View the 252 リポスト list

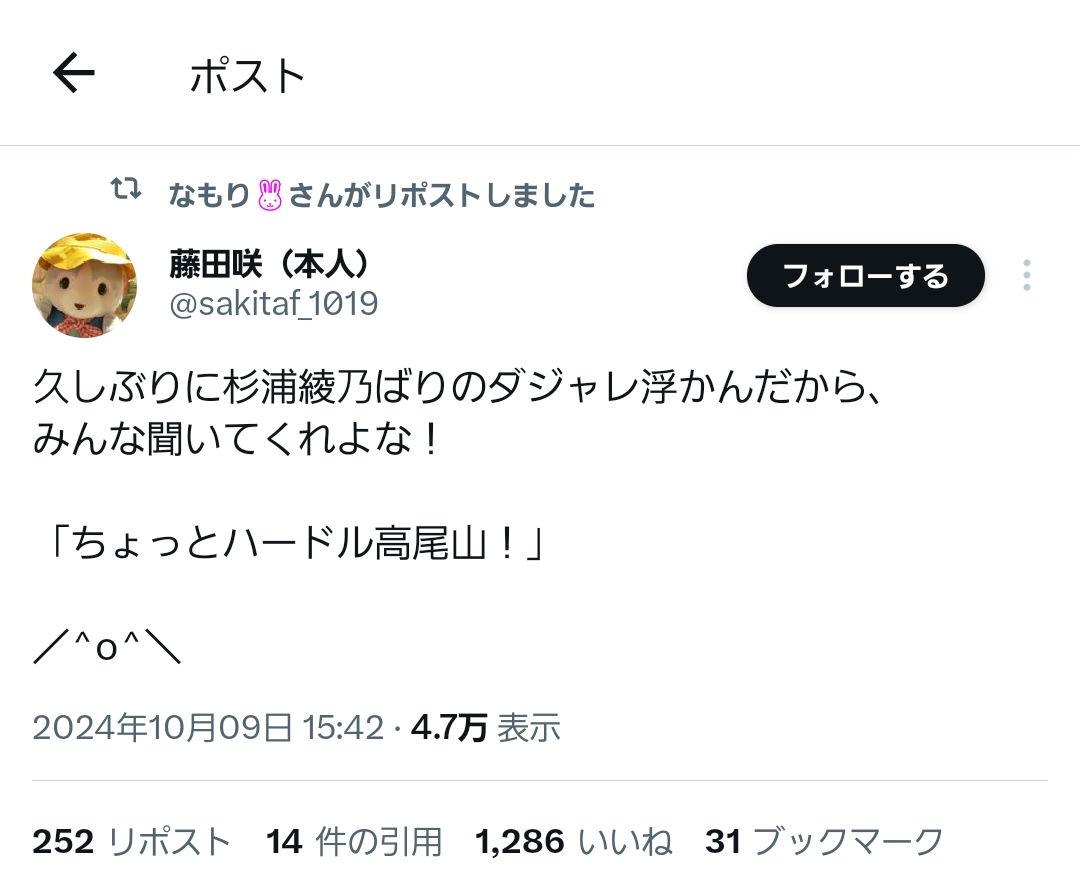click(132, 841)
